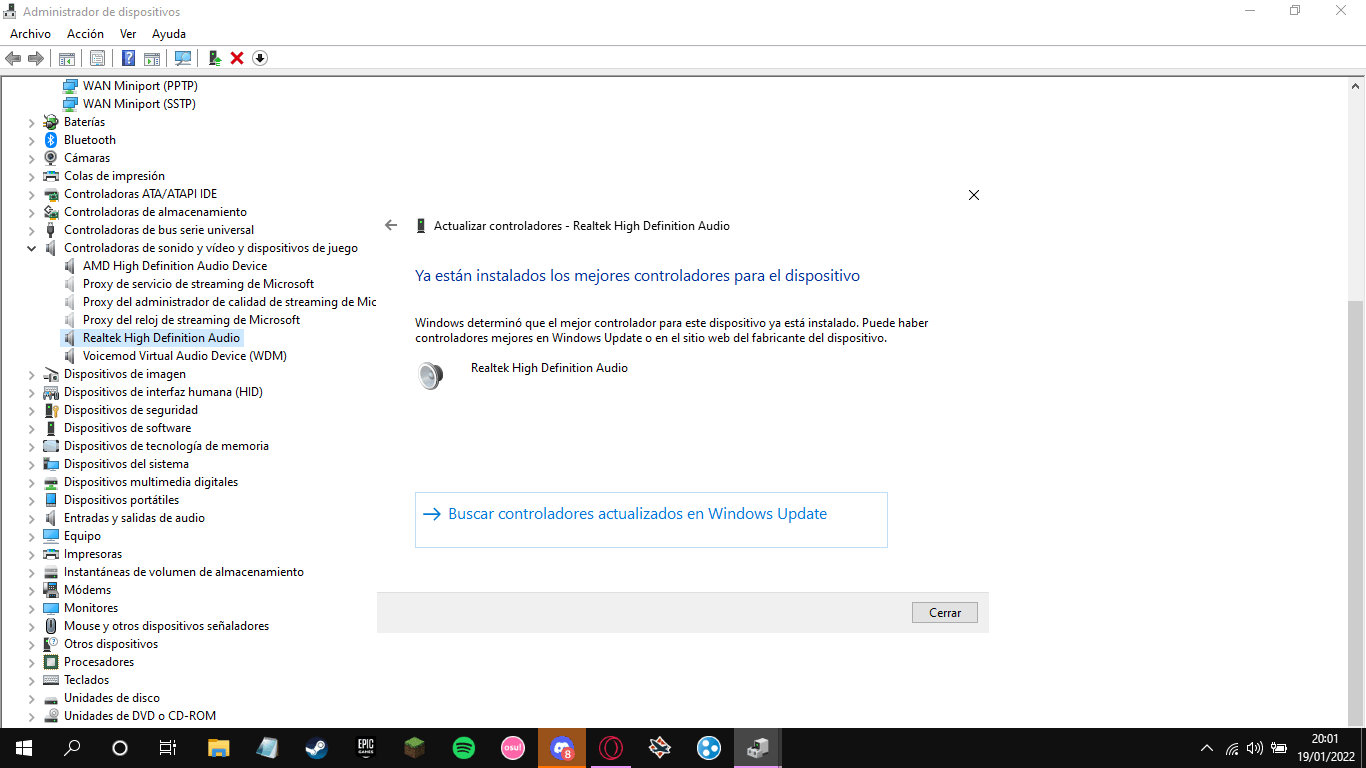Open Epic Games Launcher from the taskbar
1366x768 pixels.
coord(365,748)
